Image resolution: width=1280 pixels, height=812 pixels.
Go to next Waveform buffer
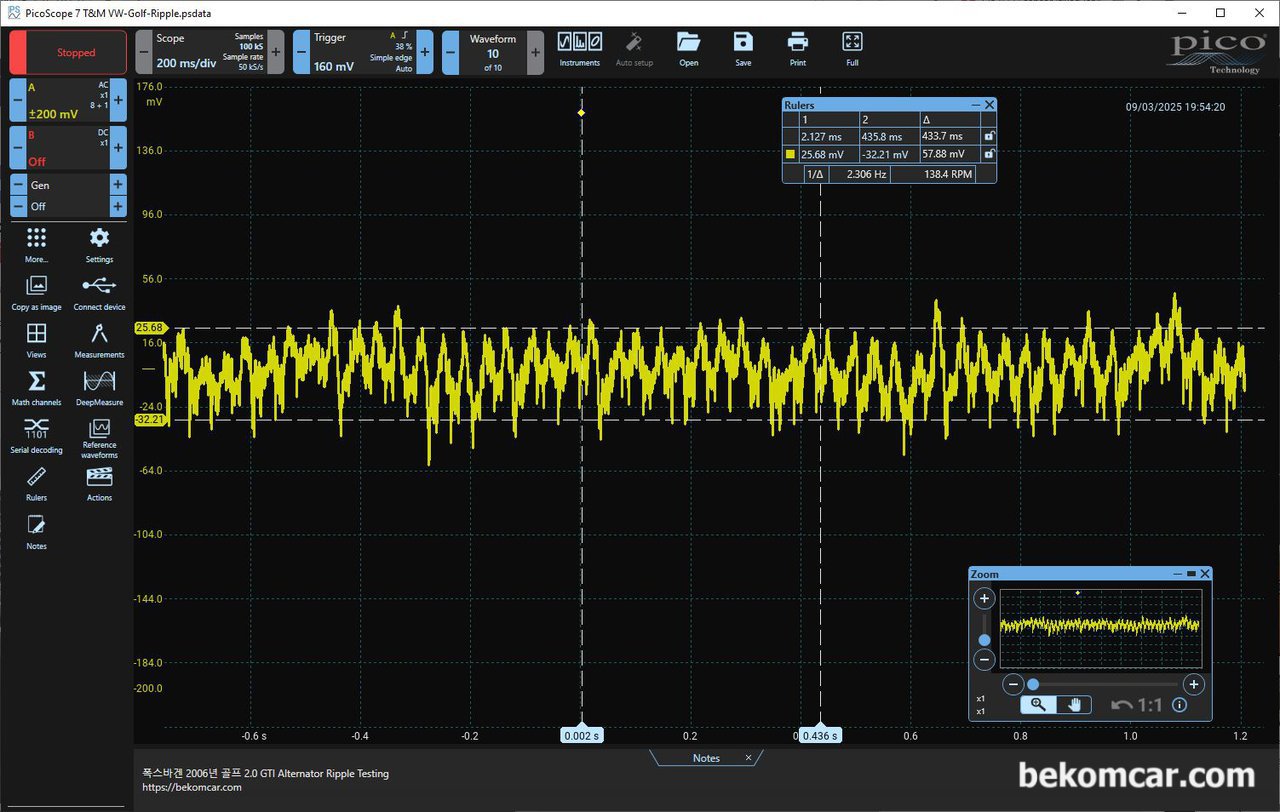[x=536, y=52]
